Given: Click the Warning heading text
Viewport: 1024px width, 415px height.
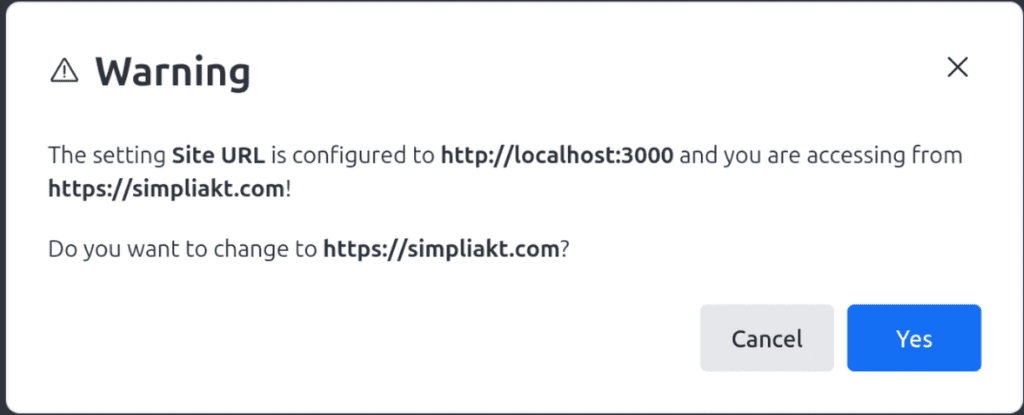Looking at the screenshot, I should (x=173, y=71).
